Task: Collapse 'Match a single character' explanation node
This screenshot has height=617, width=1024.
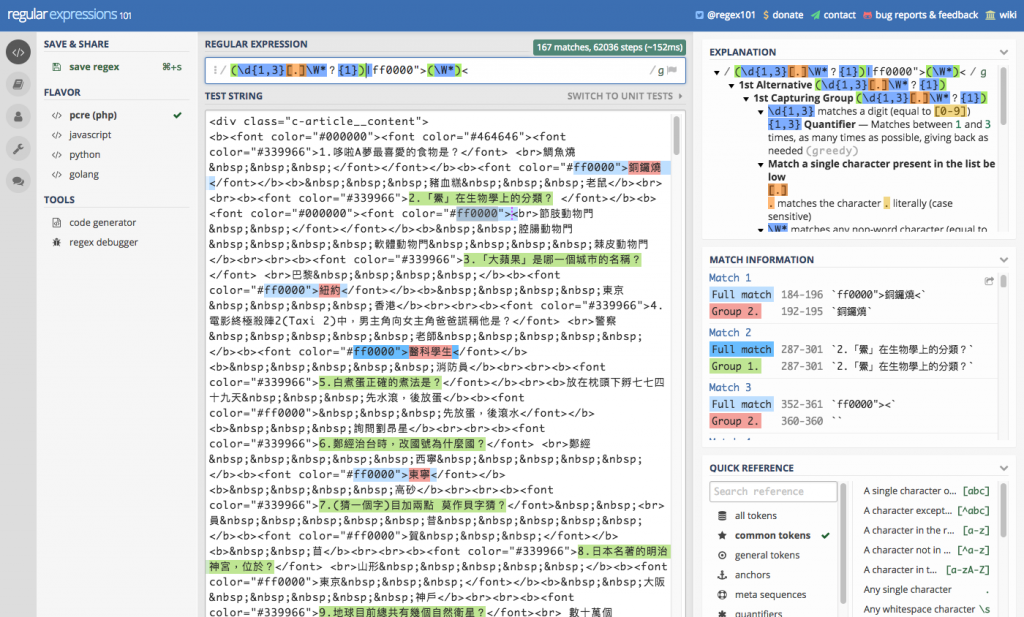Action: tap(761, 165)
